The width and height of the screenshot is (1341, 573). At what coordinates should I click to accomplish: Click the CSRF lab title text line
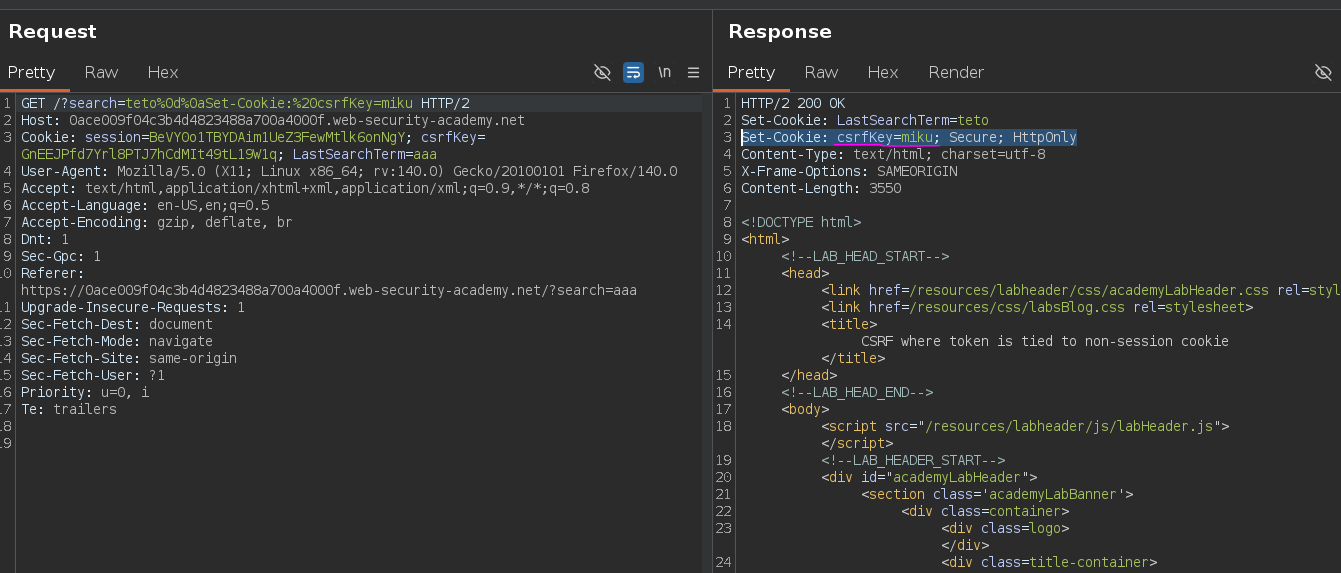pyautogui.click(x=1045, y=341)
